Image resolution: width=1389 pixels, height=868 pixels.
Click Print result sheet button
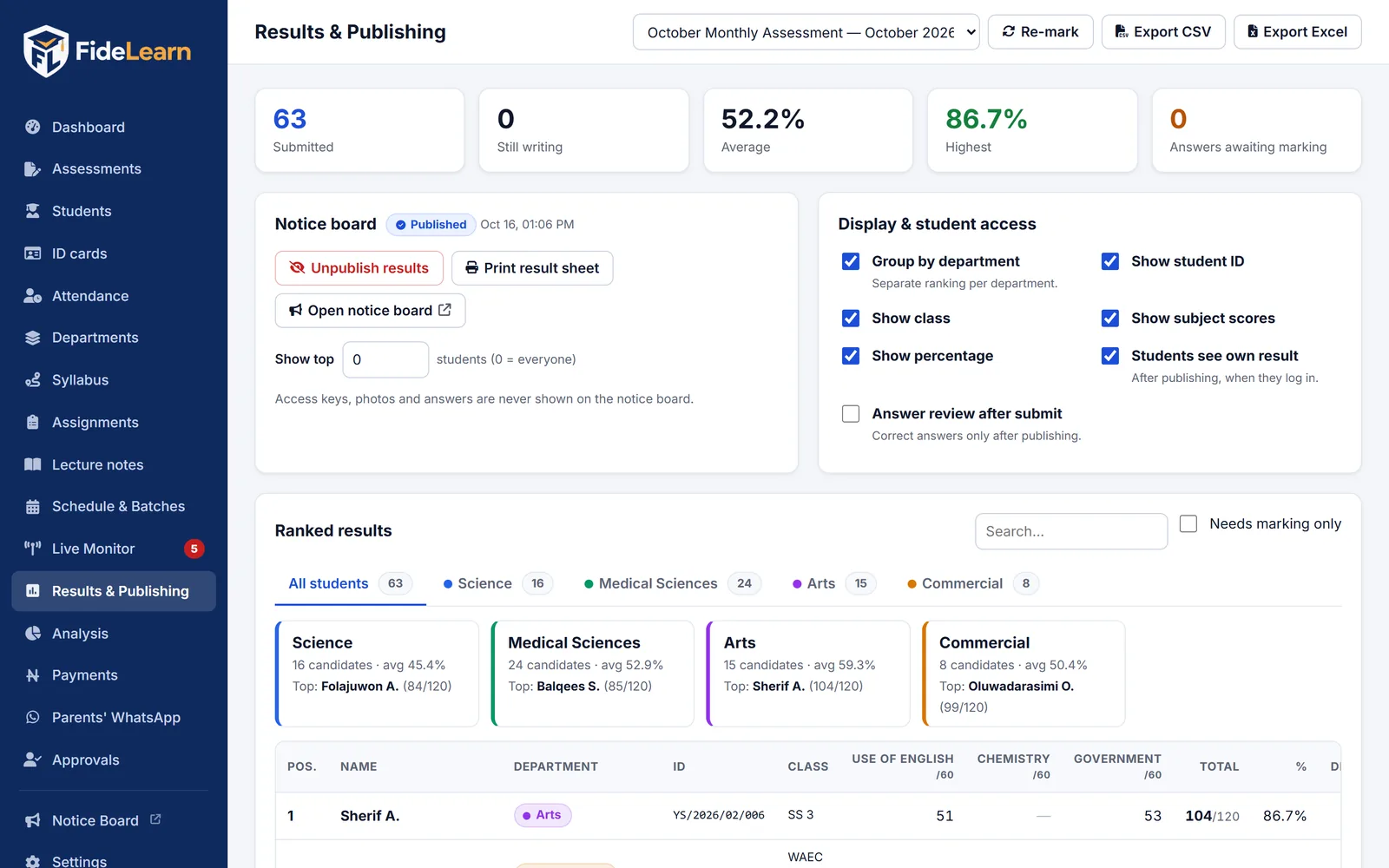tap(532, 268)
